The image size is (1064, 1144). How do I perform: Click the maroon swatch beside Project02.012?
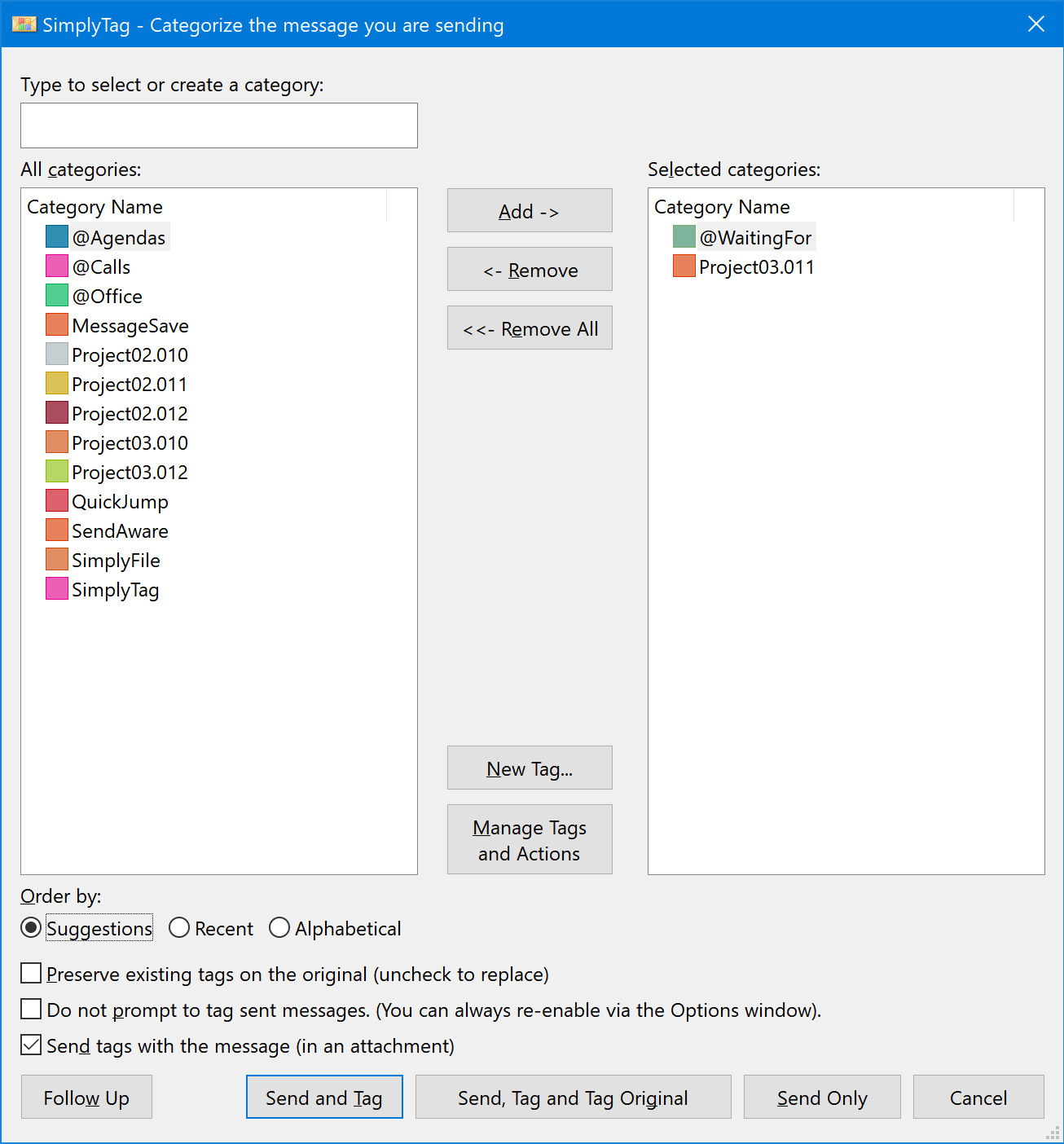click(57, 413)
